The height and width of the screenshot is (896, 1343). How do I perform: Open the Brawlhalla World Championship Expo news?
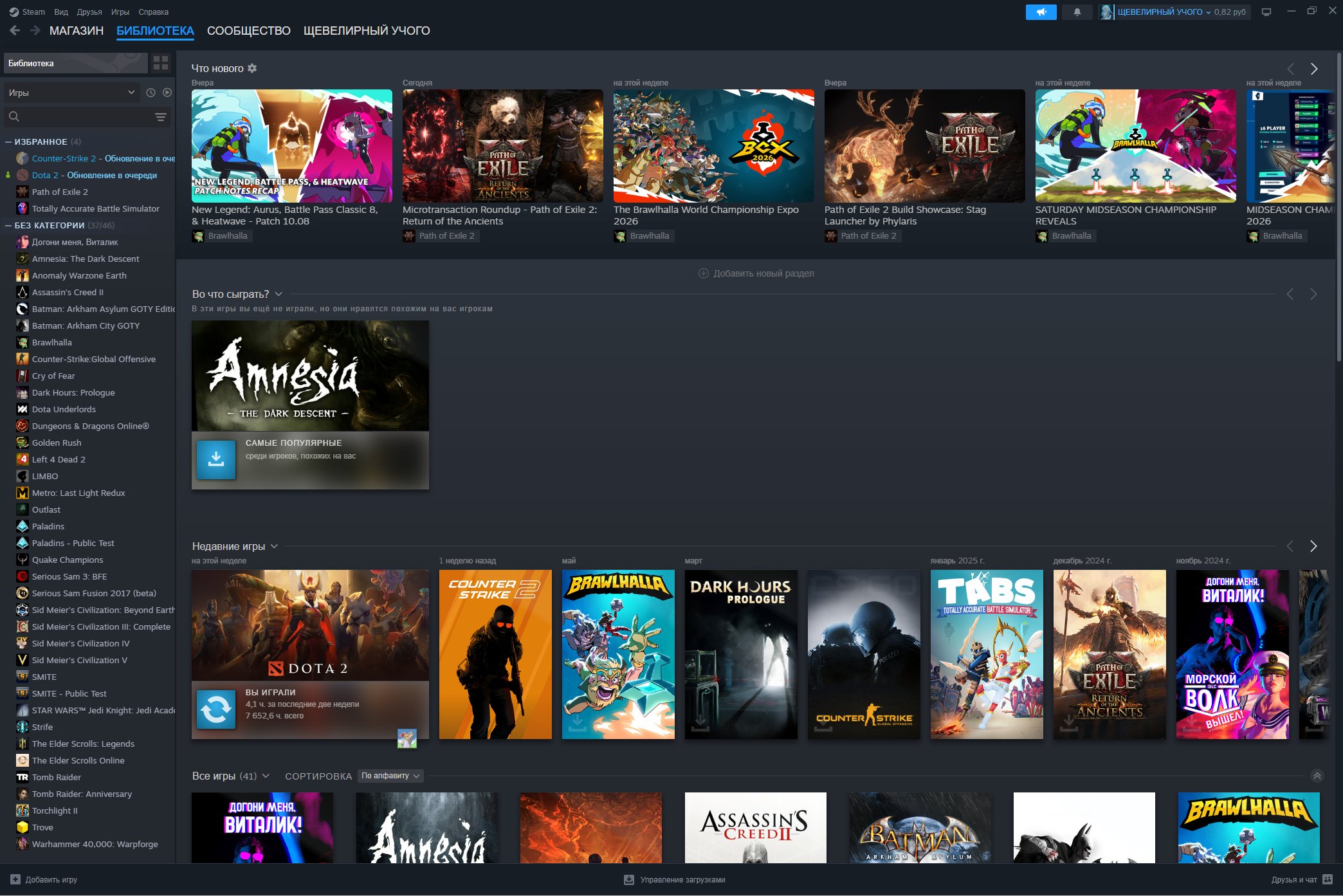[x=713, y=146]
